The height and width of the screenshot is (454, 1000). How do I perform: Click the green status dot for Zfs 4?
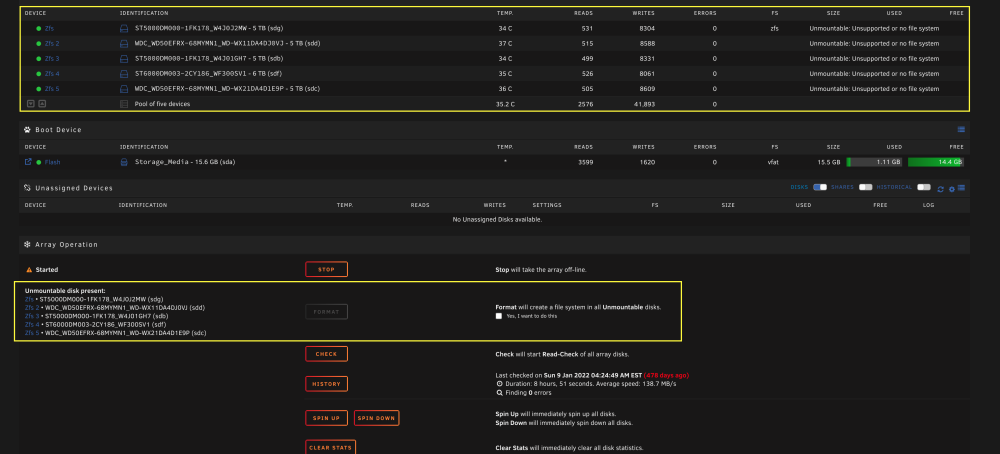pos(39,74)
